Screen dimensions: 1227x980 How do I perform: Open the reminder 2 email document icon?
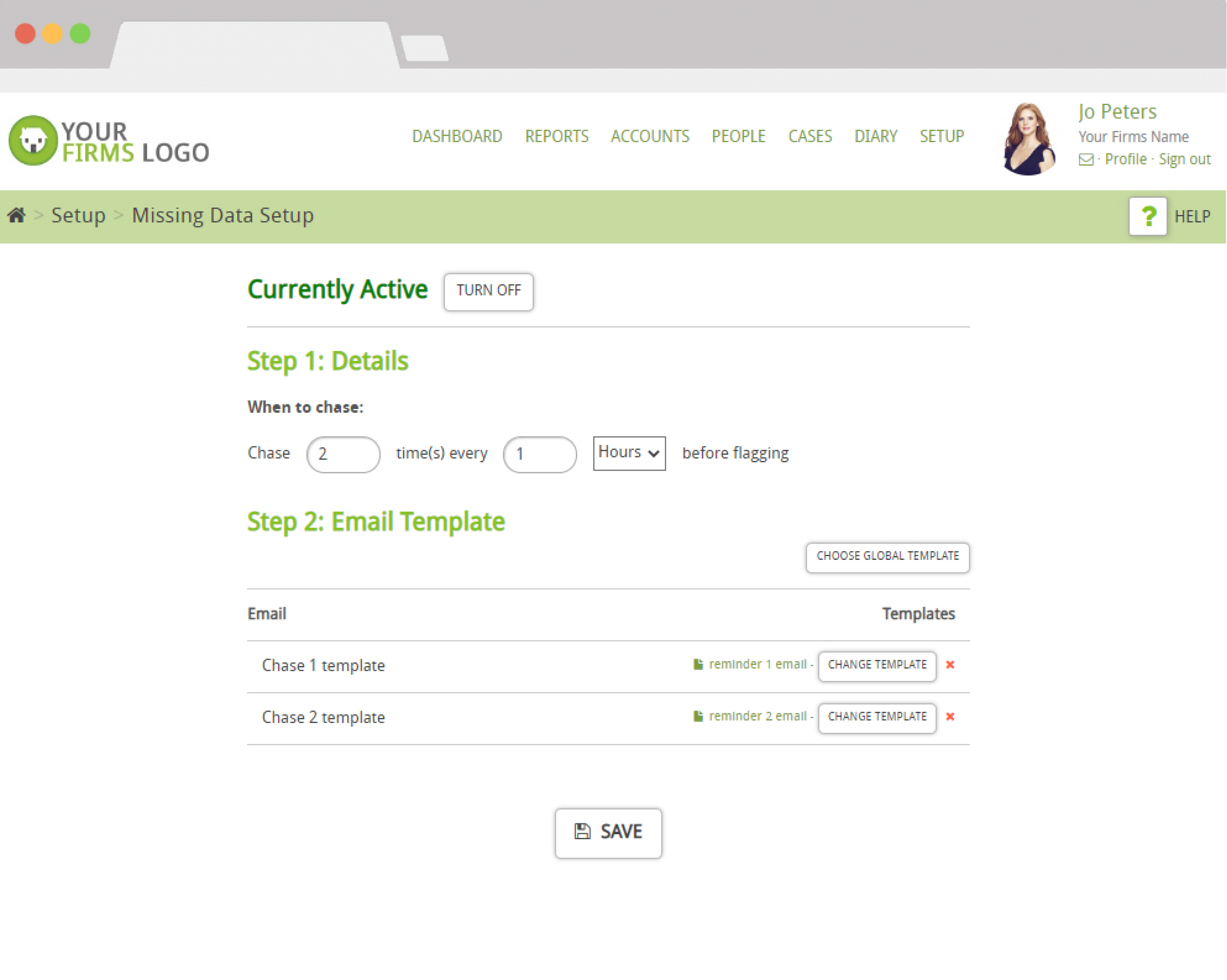698,716
